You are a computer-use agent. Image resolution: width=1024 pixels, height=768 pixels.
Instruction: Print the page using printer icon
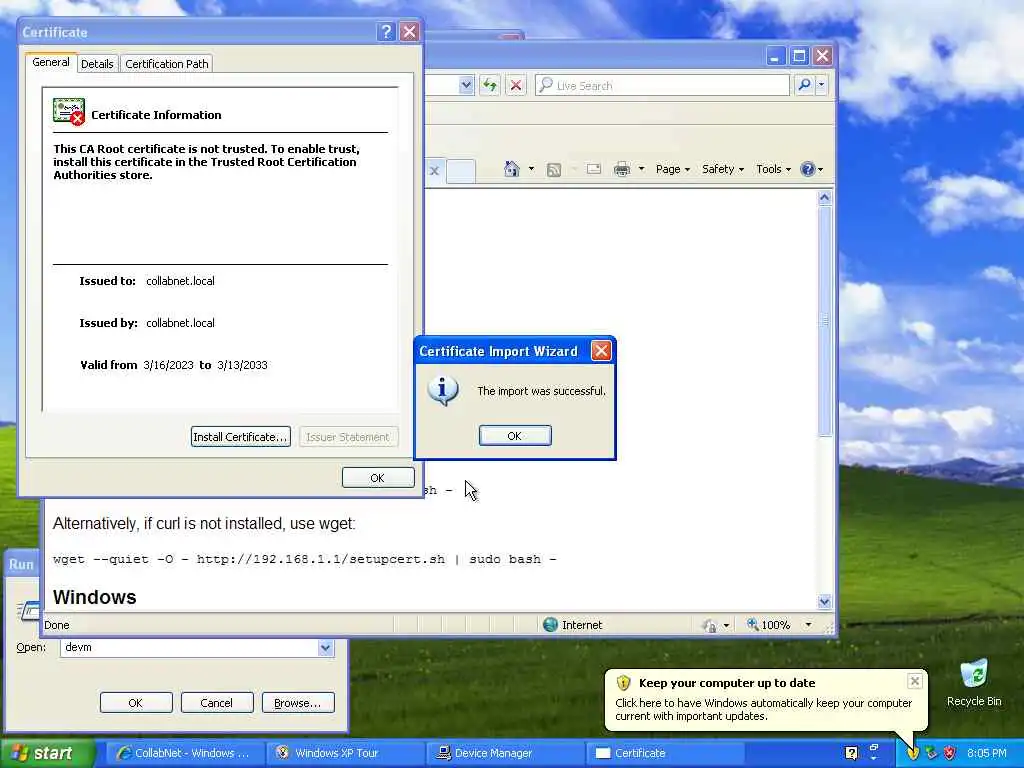(x=622, y=169)
